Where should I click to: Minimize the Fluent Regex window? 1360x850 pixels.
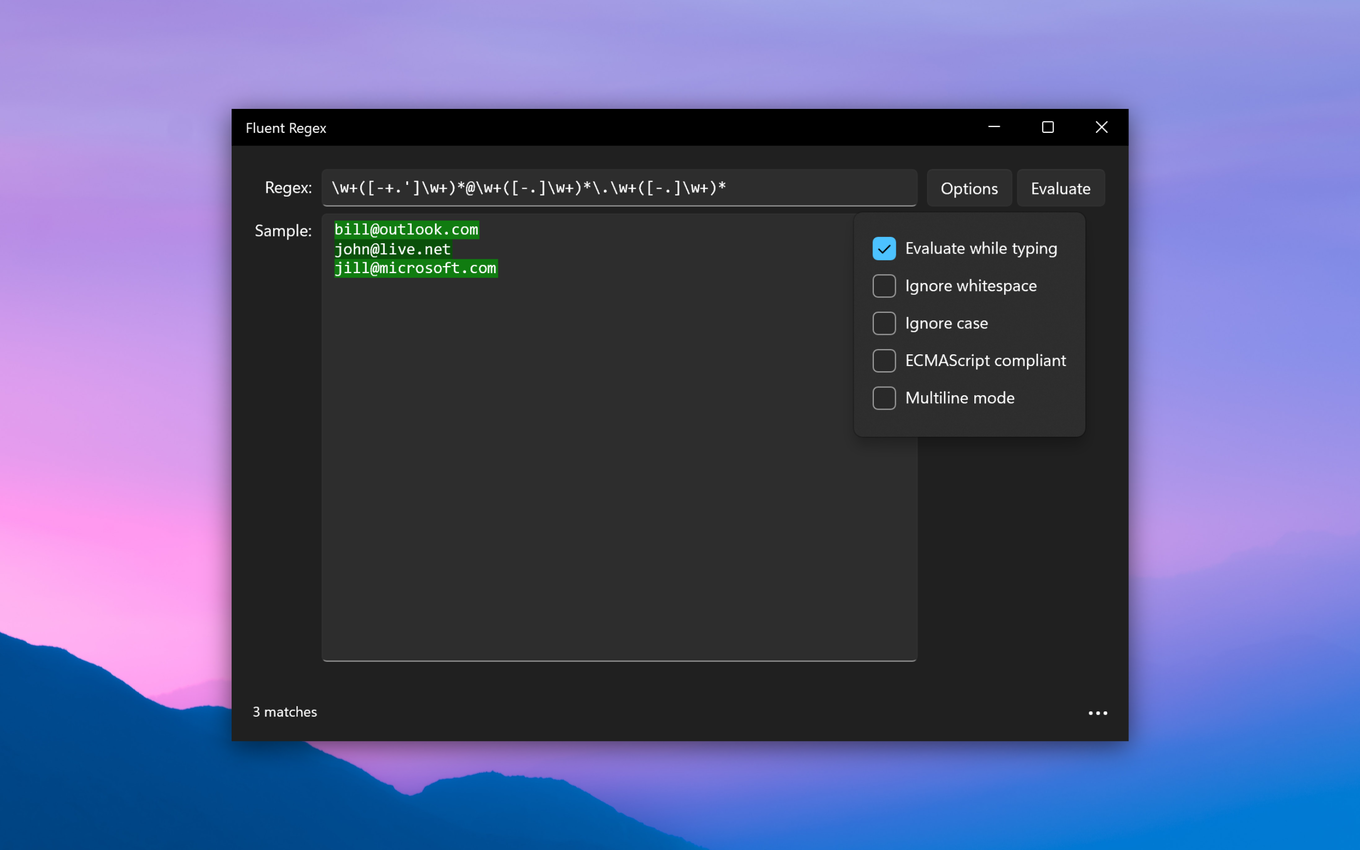(x=994, y=127)
